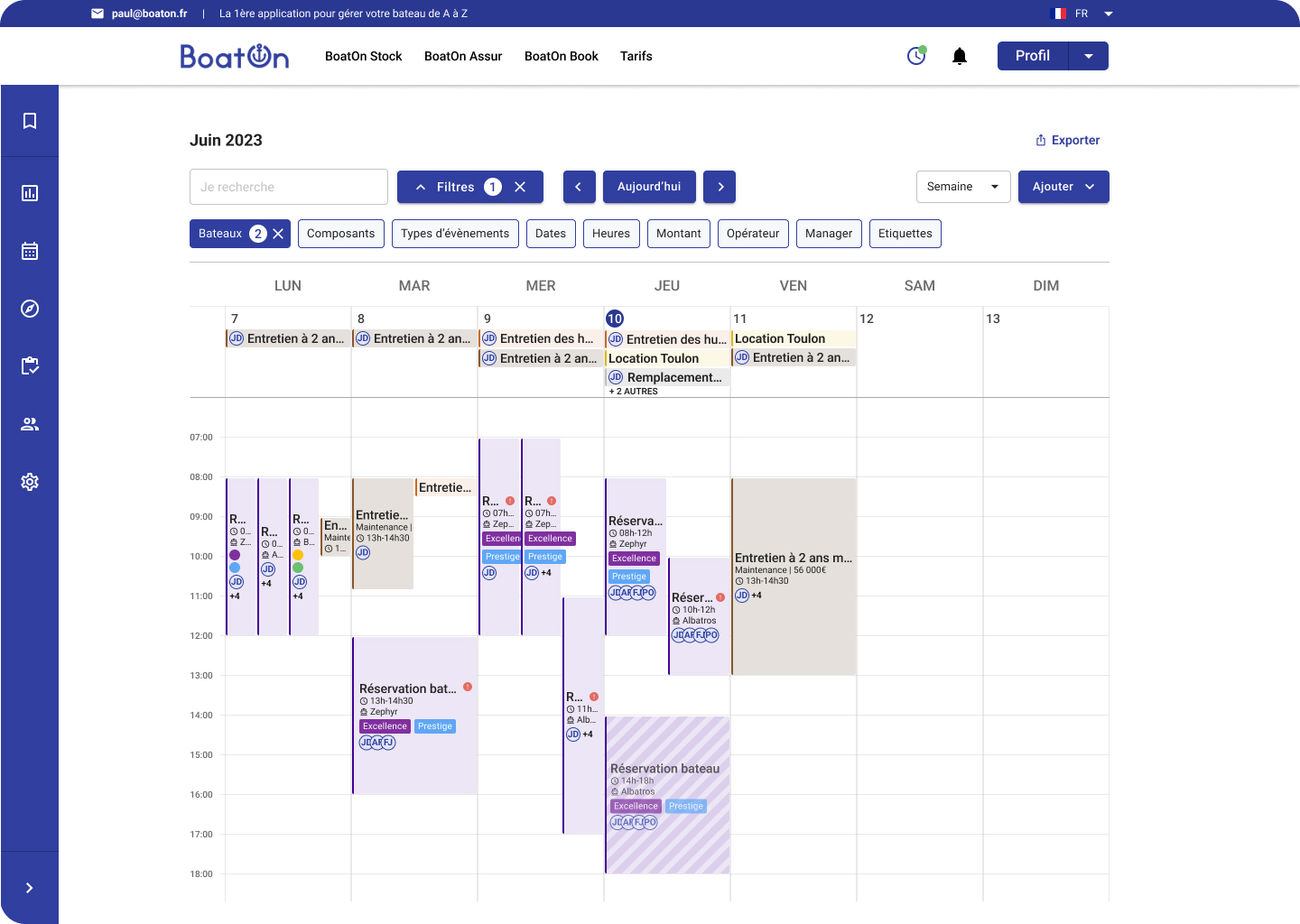Open the notifications bell
Image resolution: width=1300 pixels, height=924 pixels.
coord(959,56)
